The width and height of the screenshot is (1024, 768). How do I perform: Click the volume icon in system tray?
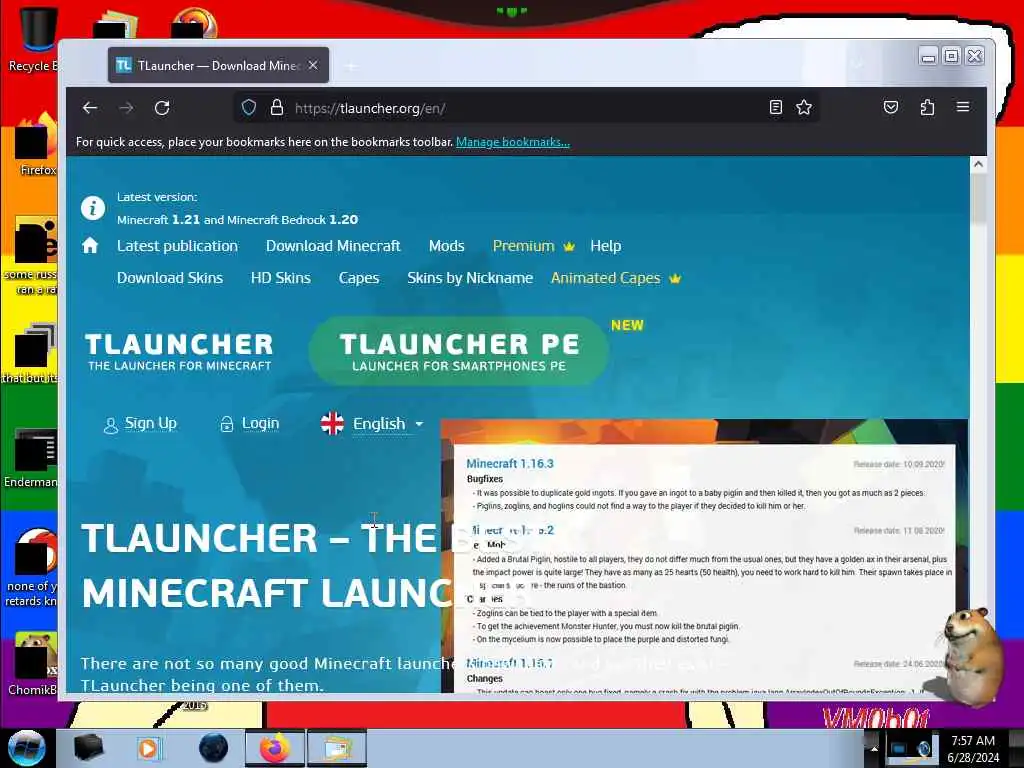click(x=925, y=748)
